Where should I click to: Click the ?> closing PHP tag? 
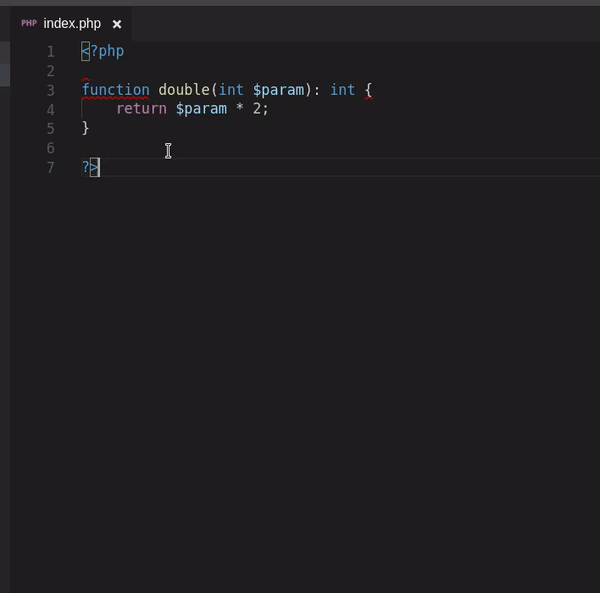tap(90, 168)
